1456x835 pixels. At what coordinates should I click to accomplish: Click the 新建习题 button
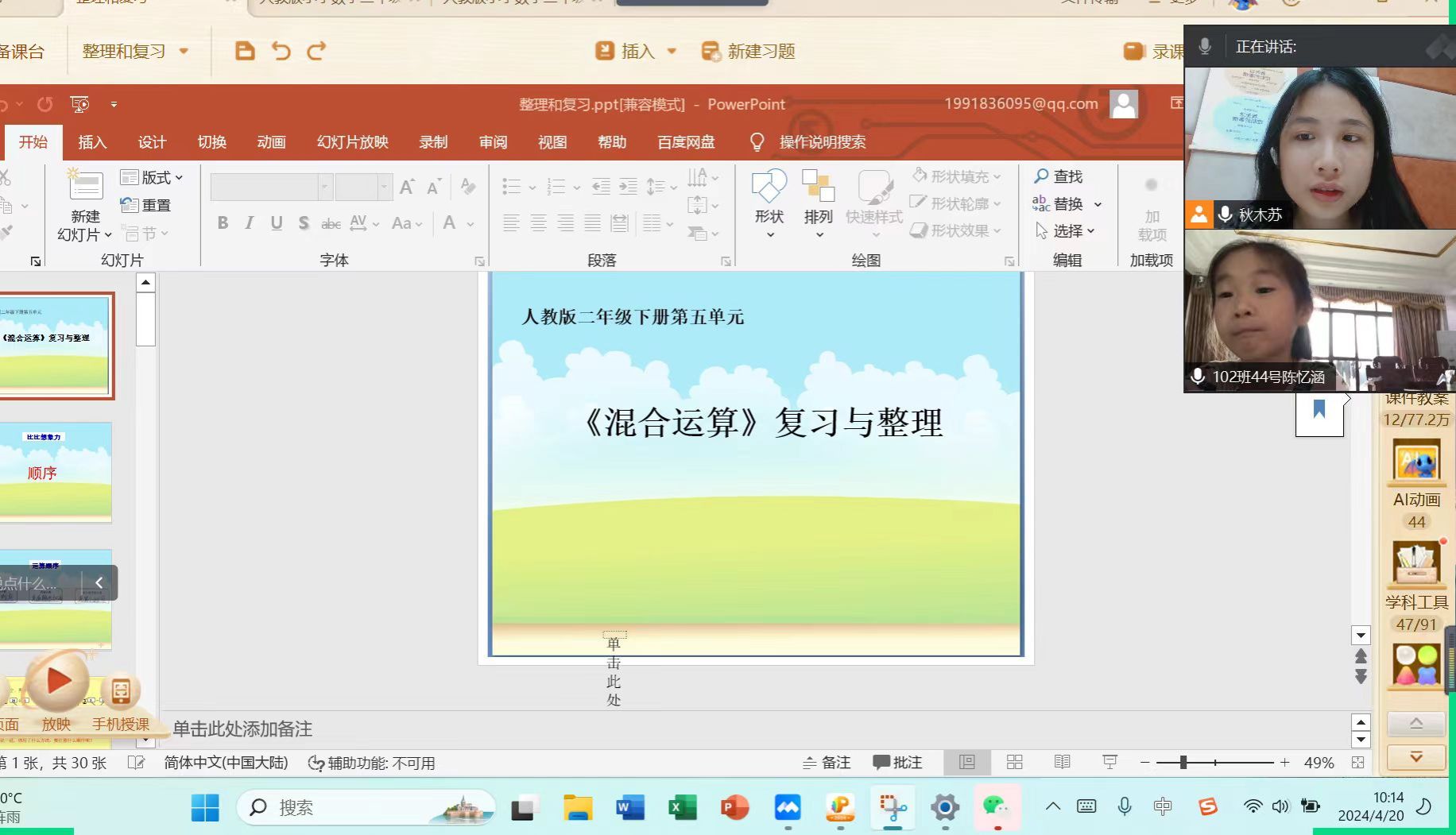pyautogui.click(x=749, y=52)
